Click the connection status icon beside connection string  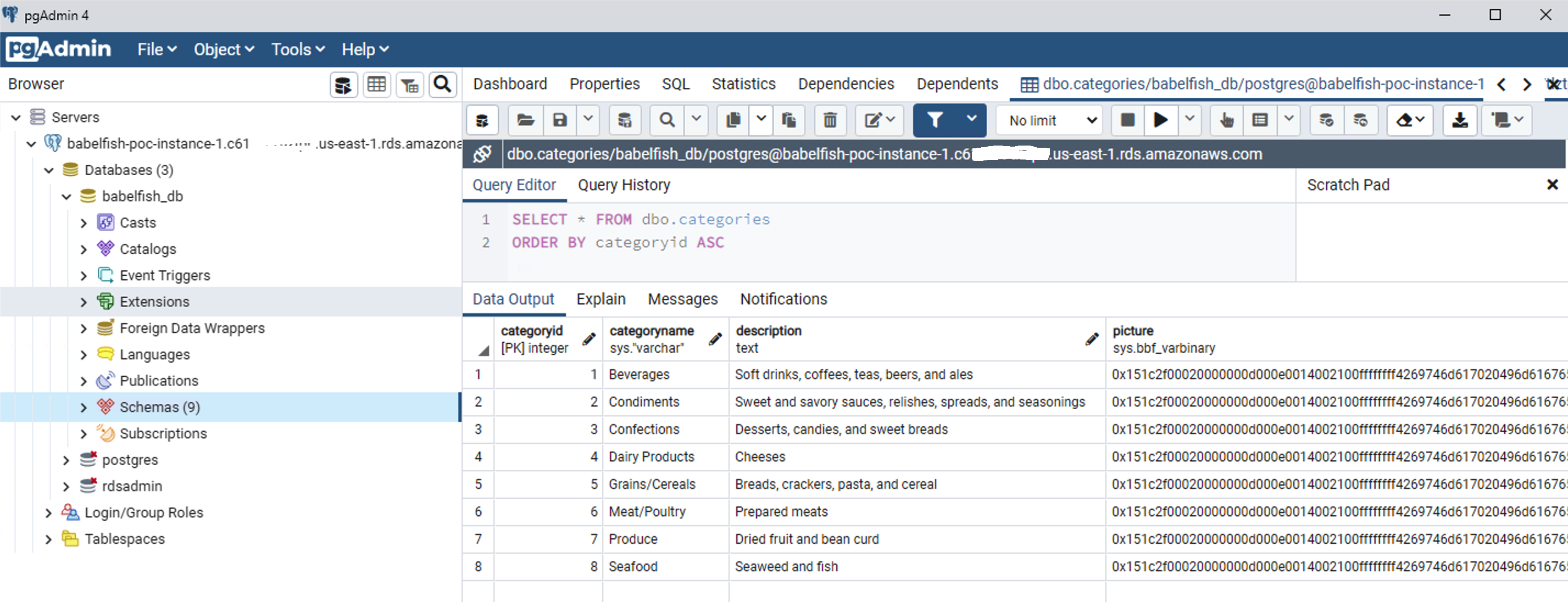pyautogui.click(x=482, y=154)
